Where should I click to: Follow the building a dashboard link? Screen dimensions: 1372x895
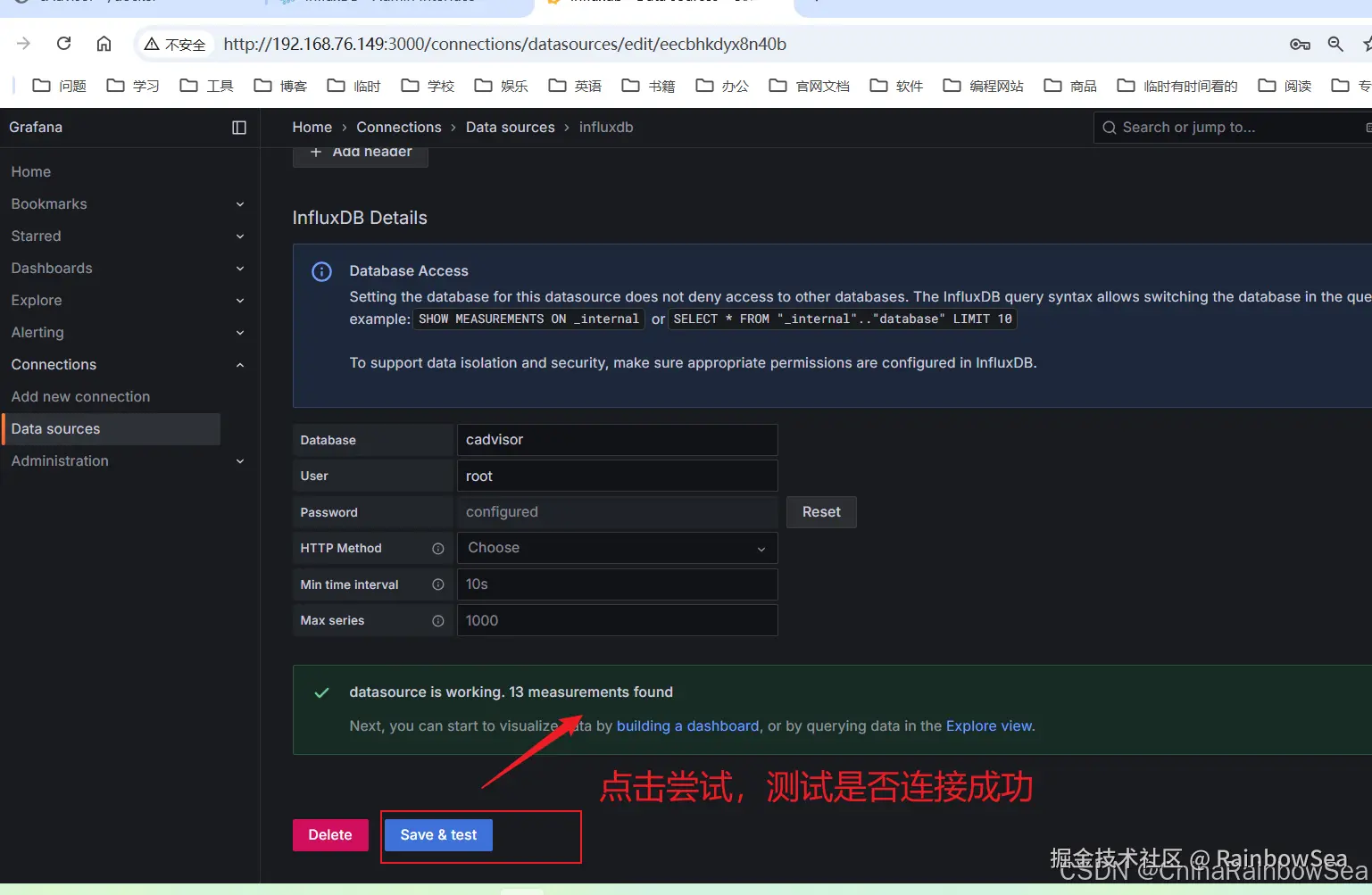(x=687, y=726)
